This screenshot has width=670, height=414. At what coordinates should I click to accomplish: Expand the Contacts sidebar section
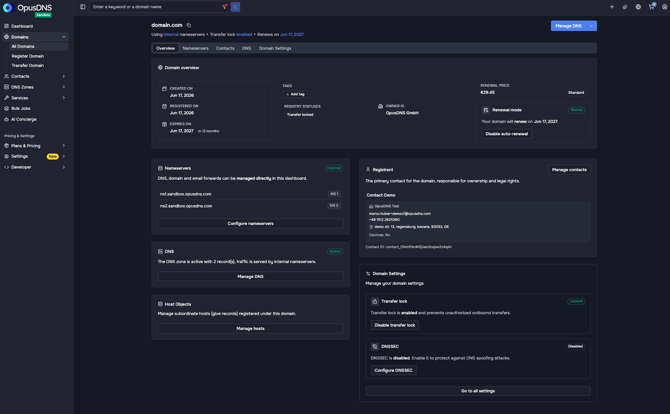(64, 76)
